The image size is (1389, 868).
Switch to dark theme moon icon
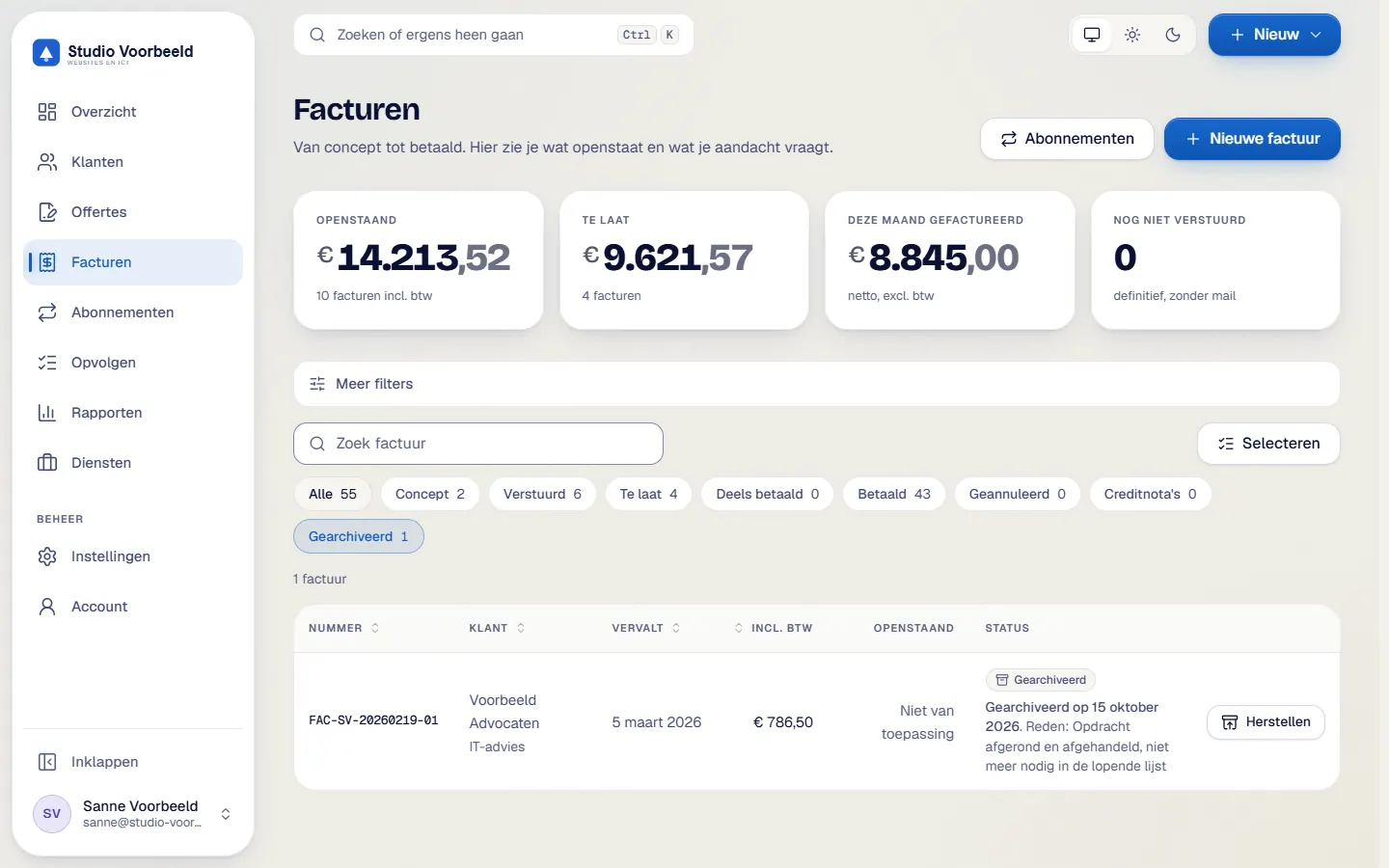point(1173,35)
